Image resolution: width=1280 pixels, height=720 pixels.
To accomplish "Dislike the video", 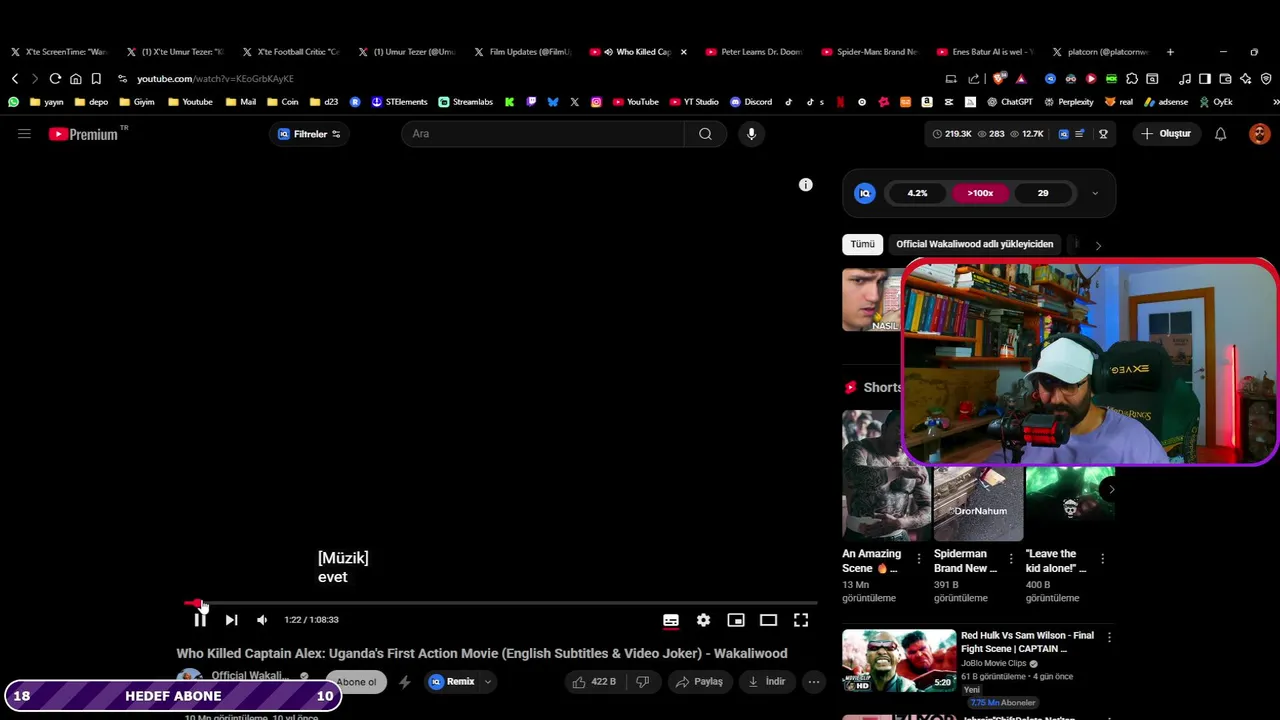I will pos(643,682).
